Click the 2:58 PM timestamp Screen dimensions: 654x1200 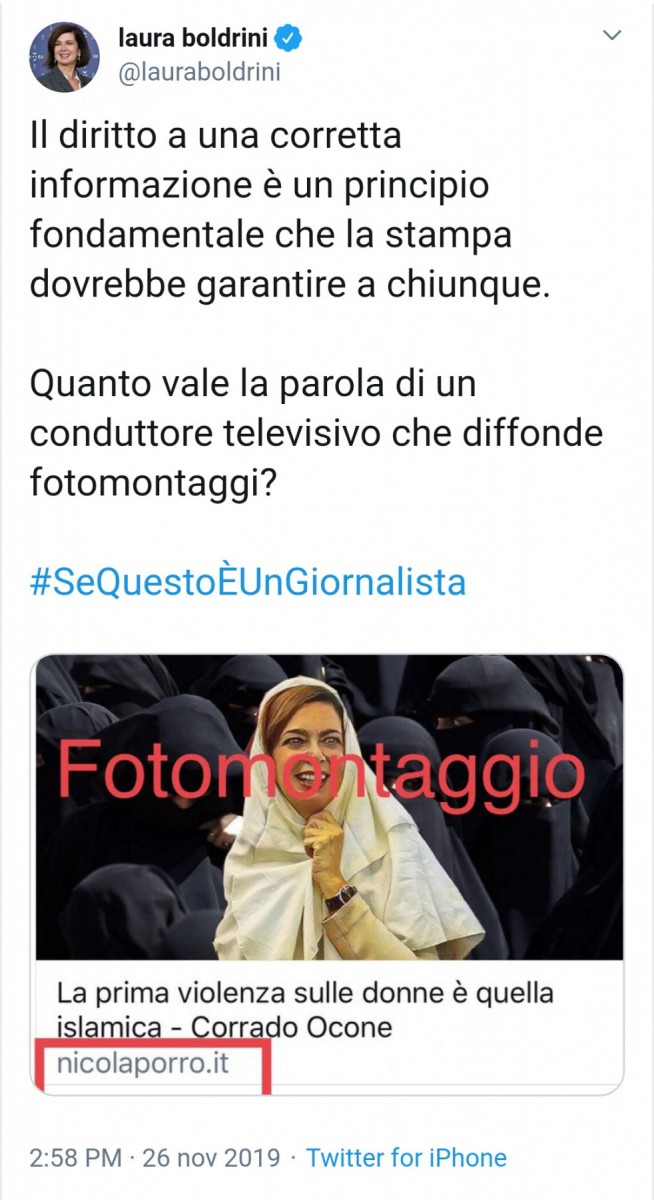76,1158
